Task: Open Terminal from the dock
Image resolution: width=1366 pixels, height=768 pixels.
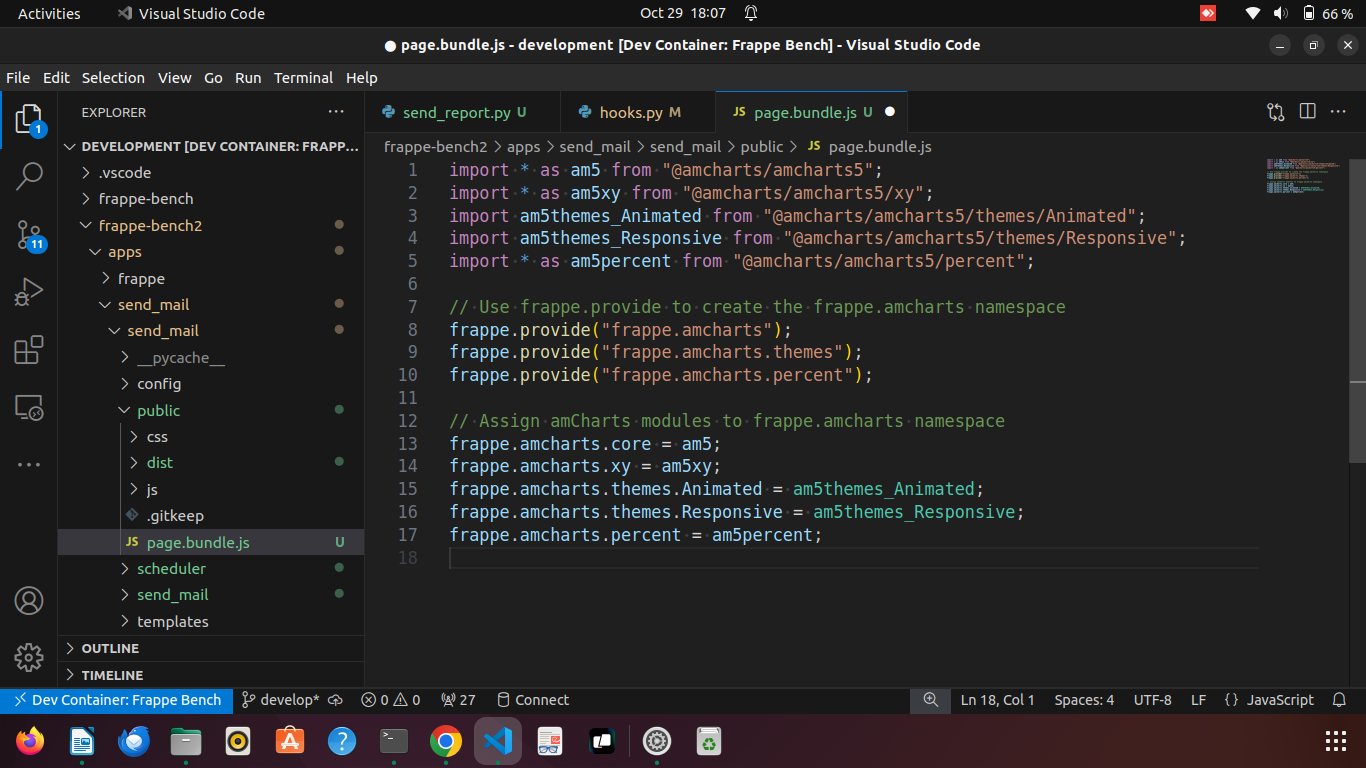Action: point(394,741)
